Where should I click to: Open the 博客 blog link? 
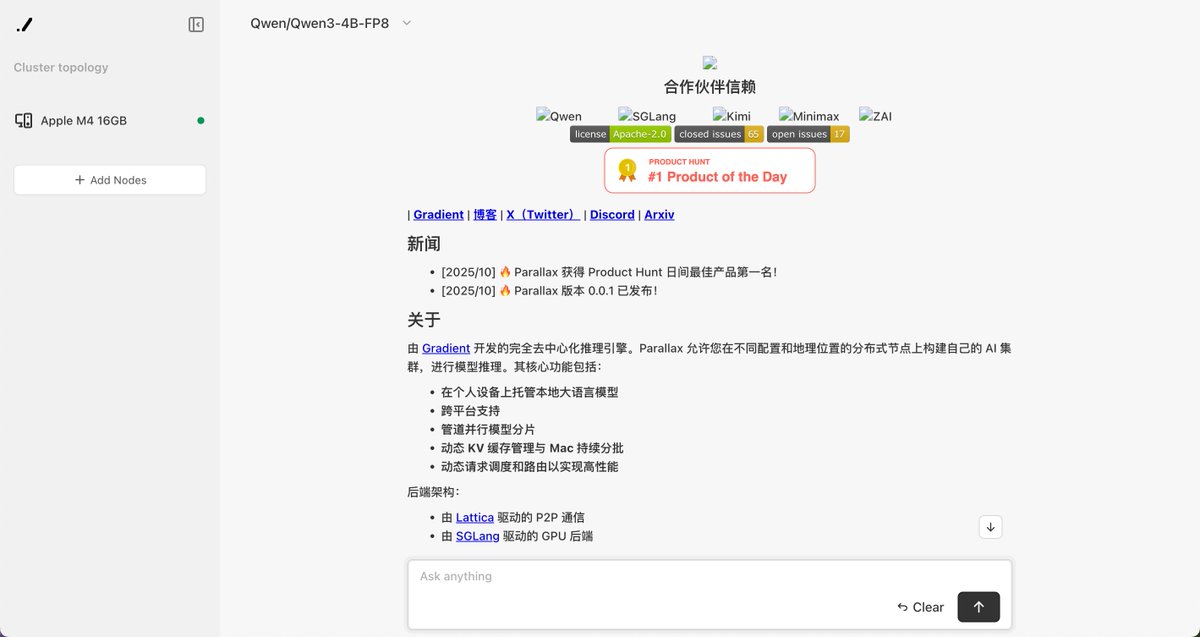tap(484, 214)
